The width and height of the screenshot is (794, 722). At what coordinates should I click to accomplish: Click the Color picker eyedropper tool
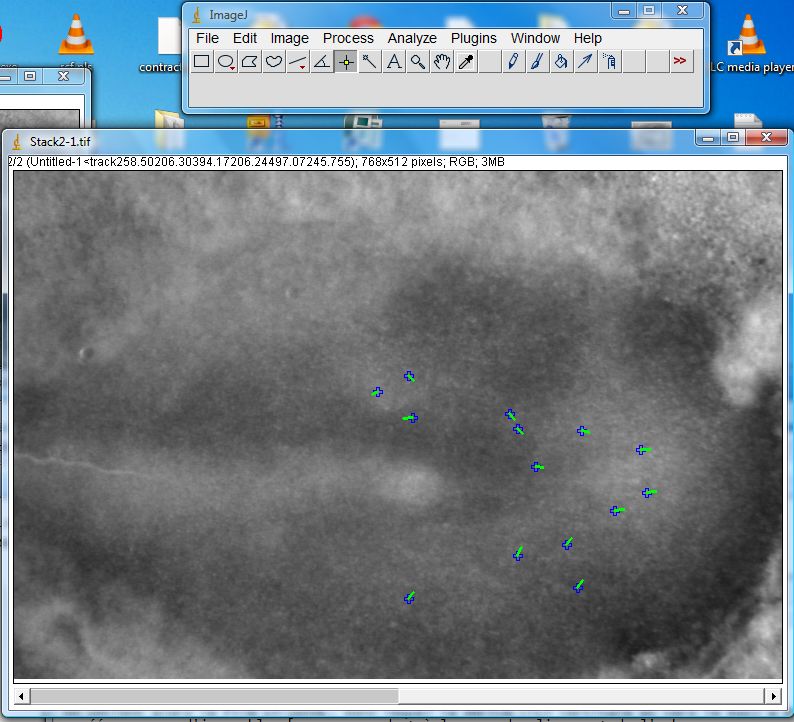point(466,62)
